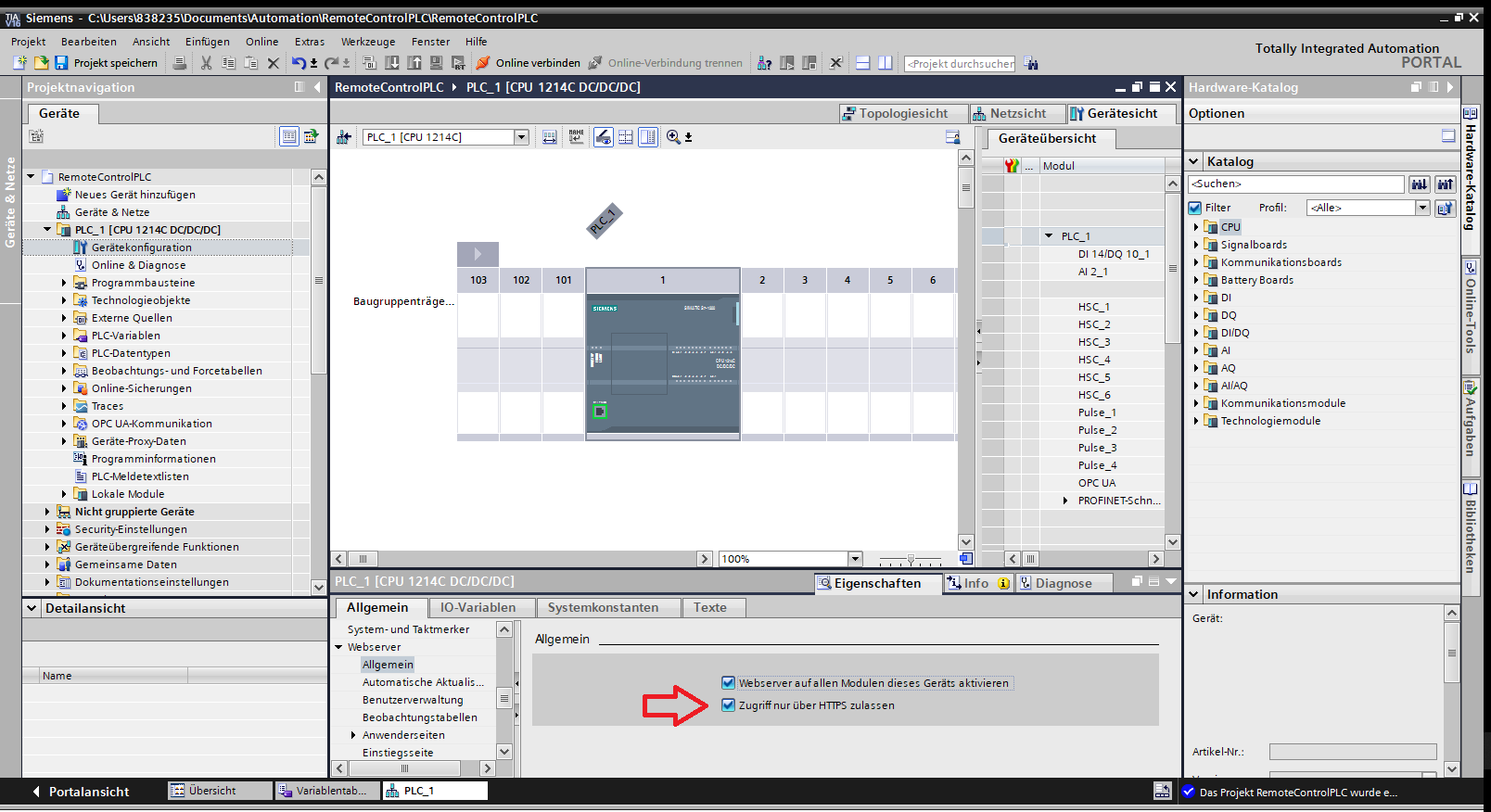This screenshot has height=812, width=1491.
Task: Expand Kommunikationsmodule folder in catalog
Action: coord(1196,403)
